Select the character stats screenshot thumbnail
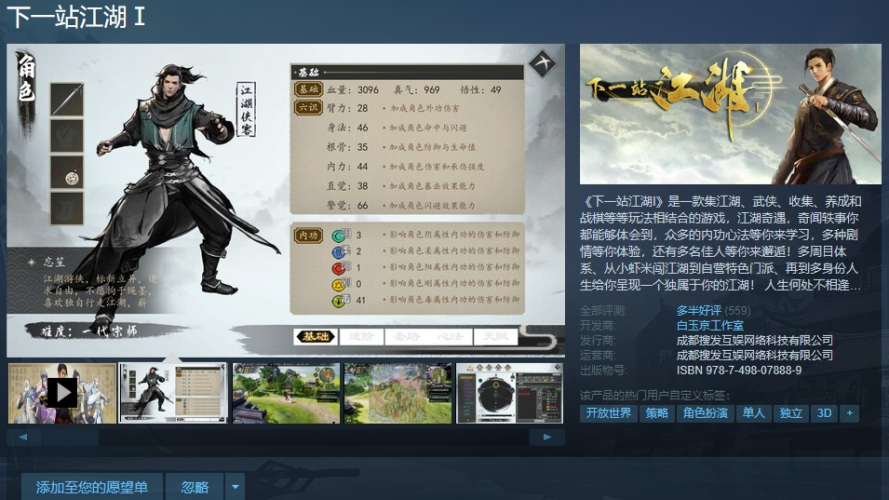 pyautogui.click(x=174, y=393)
